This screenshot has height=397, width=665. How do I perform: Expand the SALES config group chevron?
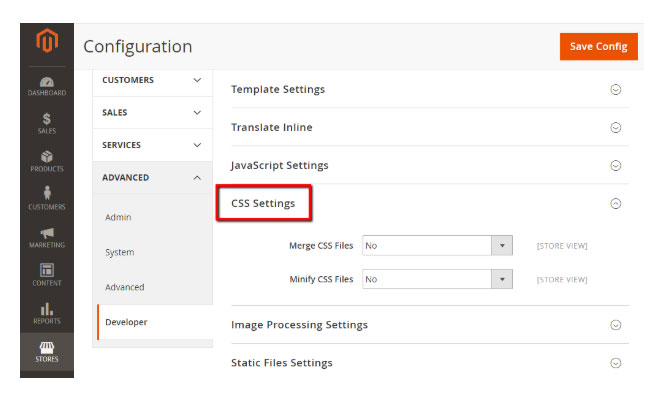click(197, 113)
